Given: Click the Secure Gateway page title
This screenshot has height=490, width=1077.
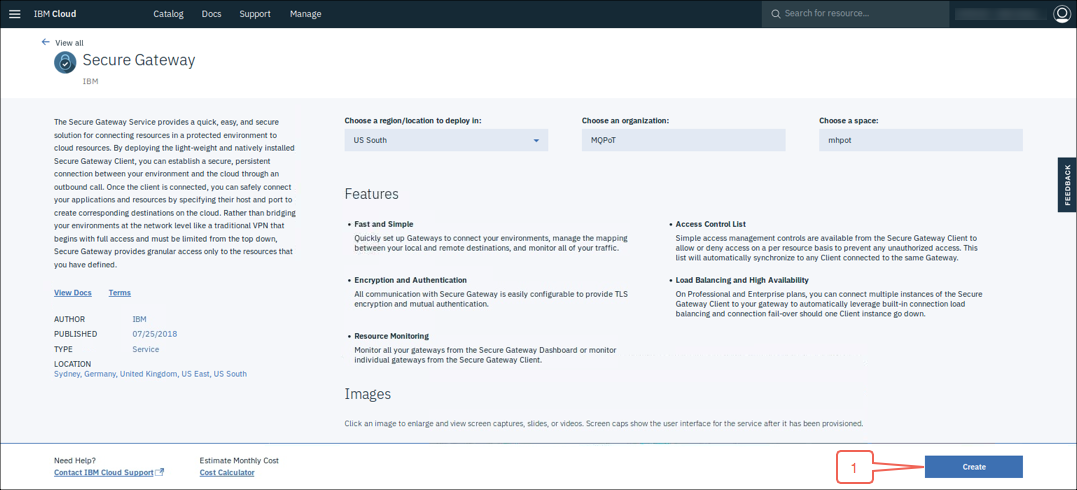Looking at the screenshot, I should [139, 60].
